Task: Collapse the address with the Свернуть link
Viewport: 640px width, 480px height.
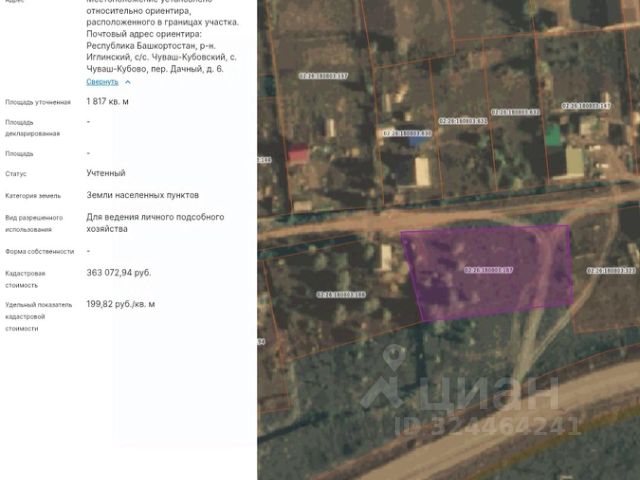Action: coord(102,82)
